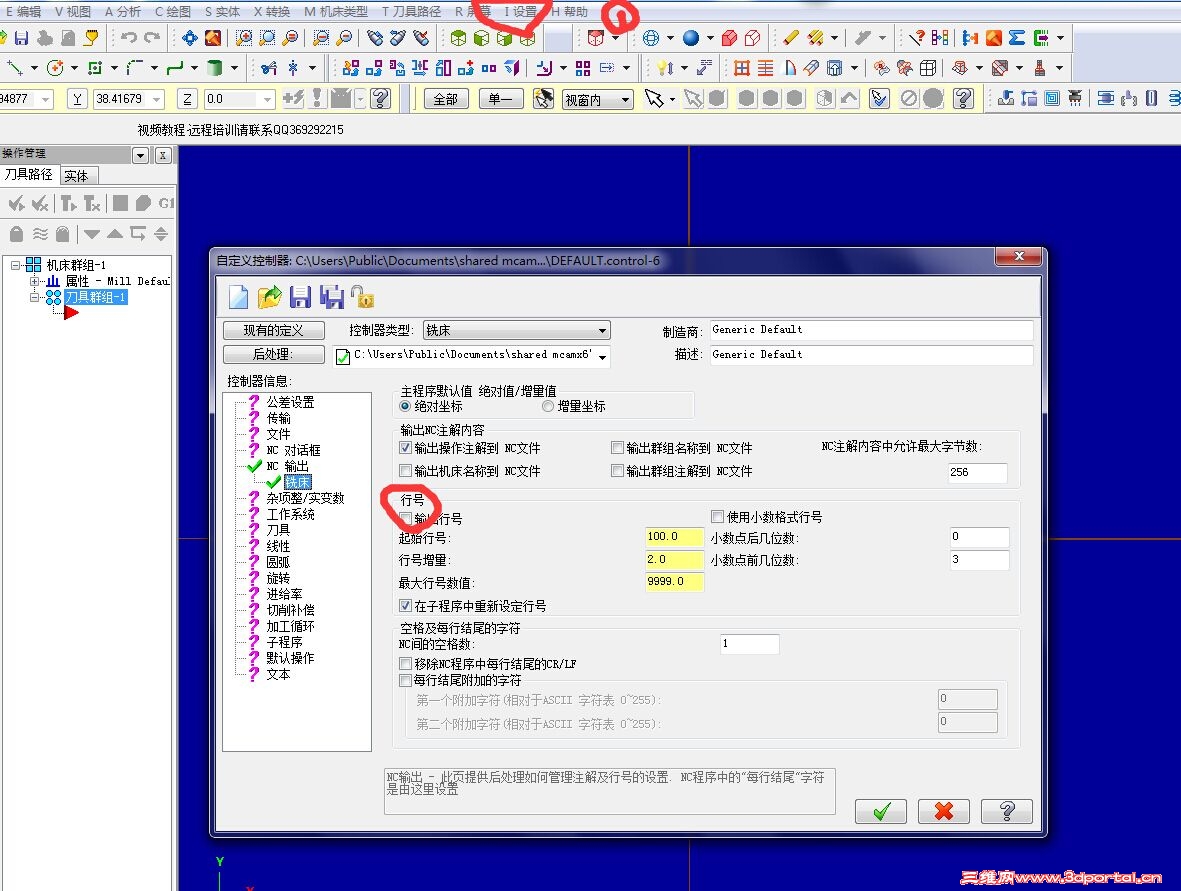1181x891 pixels.
Task: Click the 行号增量 input field
Action: [x=674, y=560]
